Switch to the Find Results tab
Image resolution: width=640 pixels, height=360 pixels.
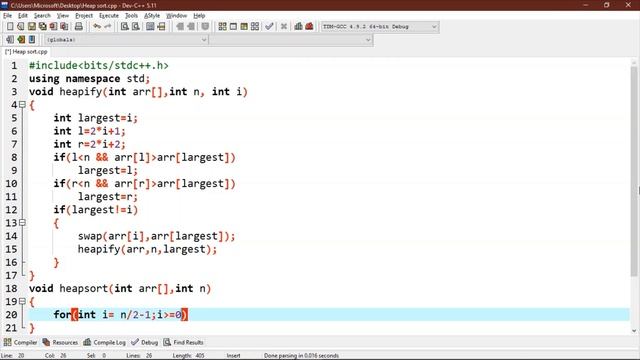click(x=183, y=342)
